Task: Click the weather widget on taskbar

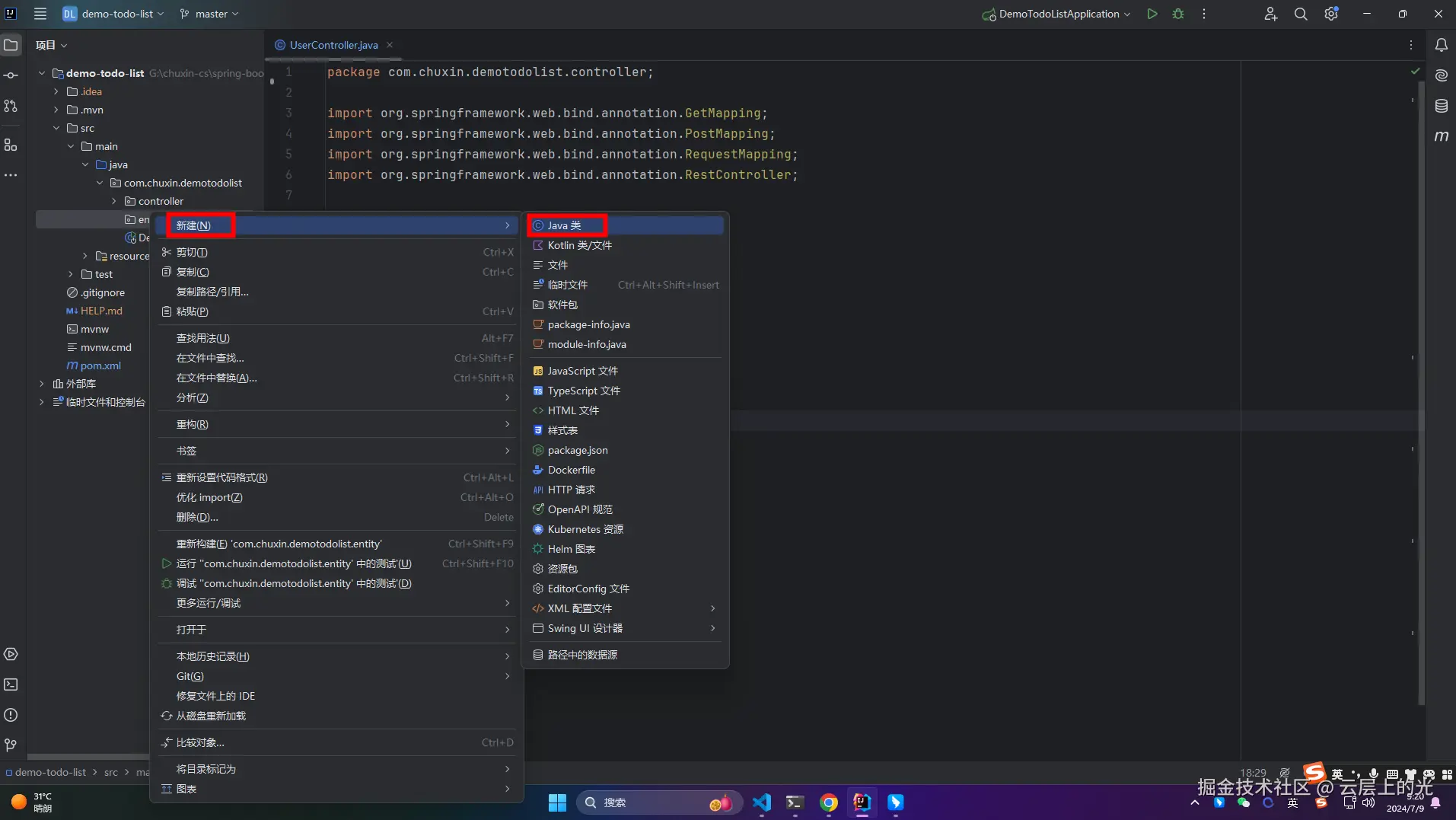Action: [32, 802]
